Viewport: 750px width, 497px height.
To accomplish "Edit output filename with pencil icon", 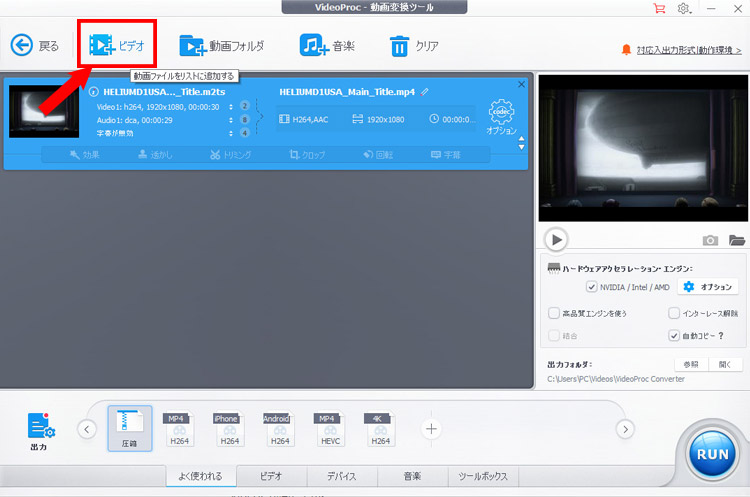I will [x=424, y=92].
